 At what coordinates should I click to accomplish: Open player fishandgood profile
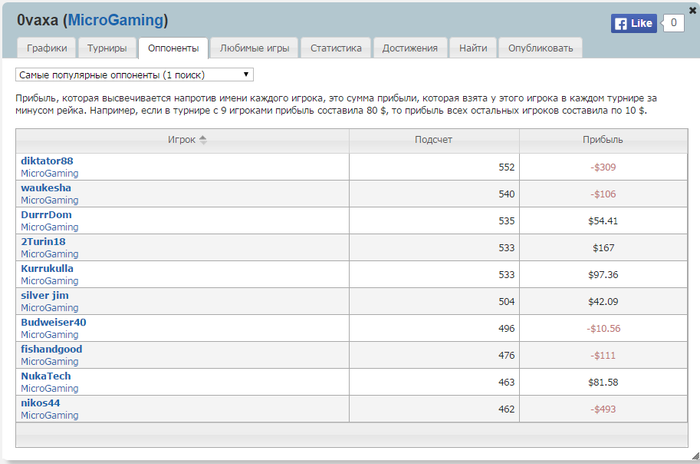51,349
